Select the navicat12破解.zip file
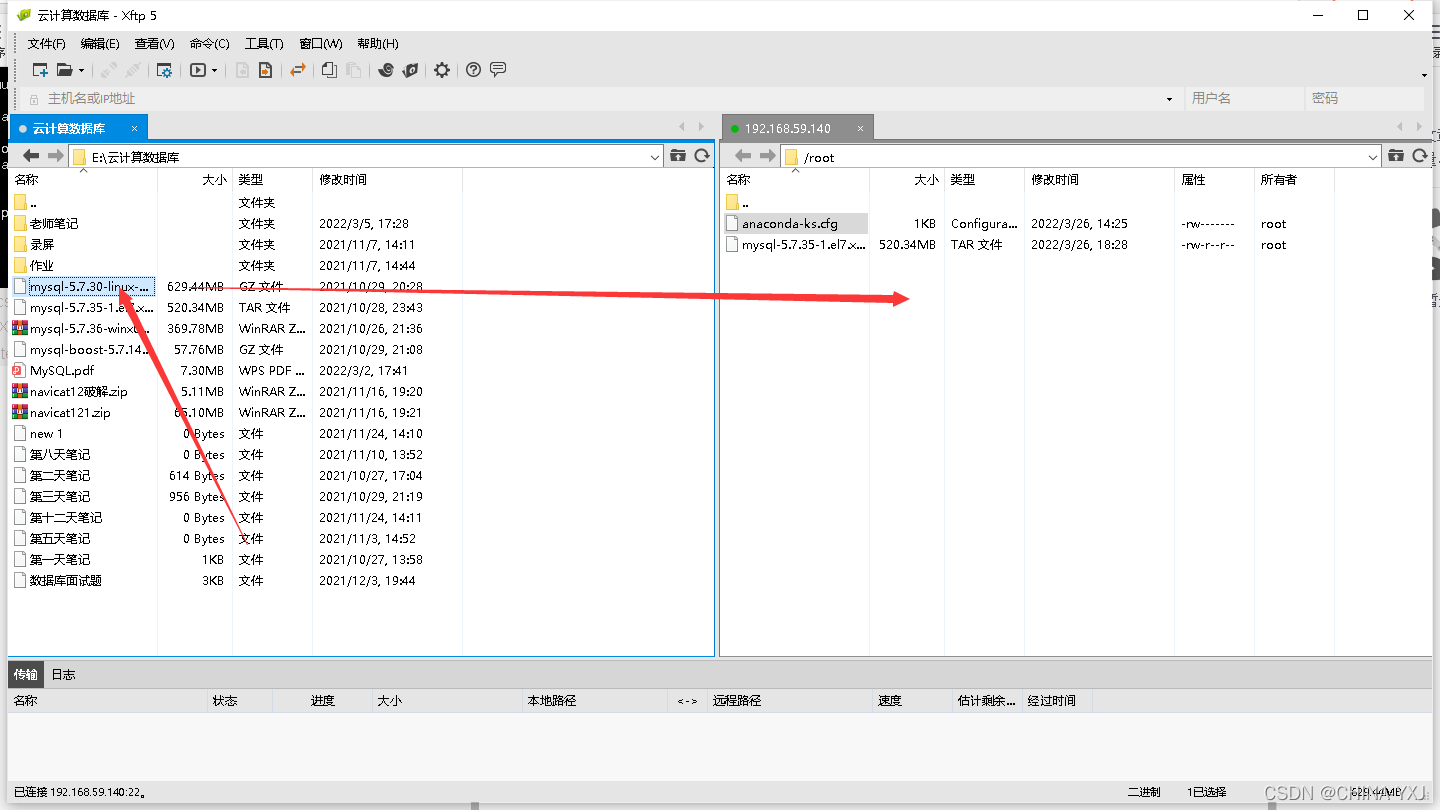This screenshot has width=1440, height=810. [x=79, y=391]
